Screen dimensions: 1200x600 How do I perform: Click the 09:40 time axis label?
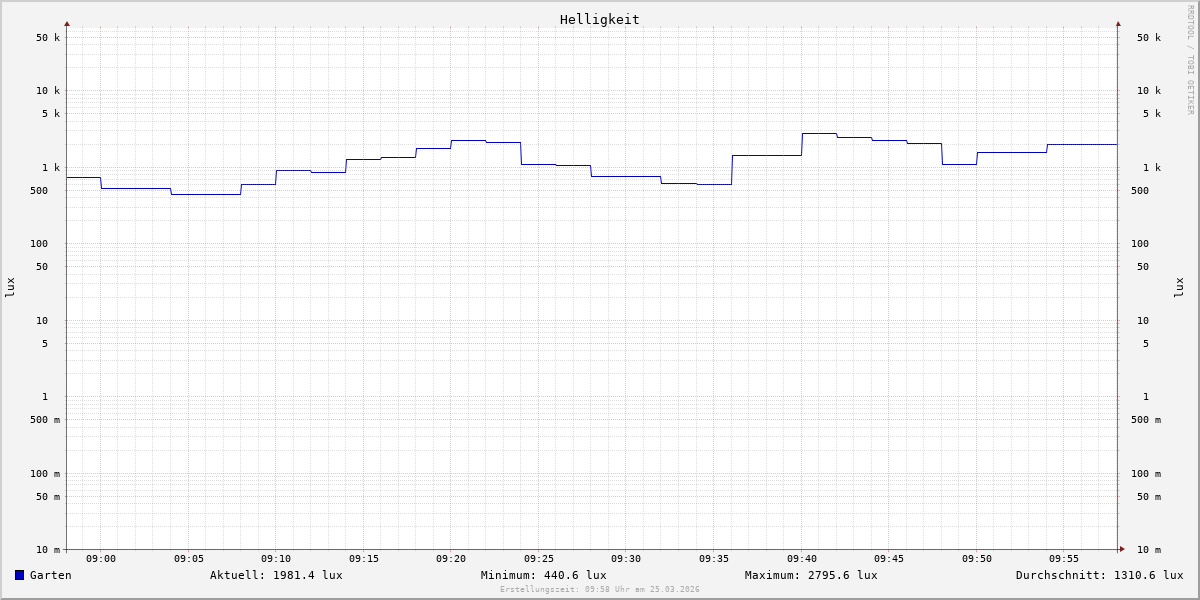point(802,559)
